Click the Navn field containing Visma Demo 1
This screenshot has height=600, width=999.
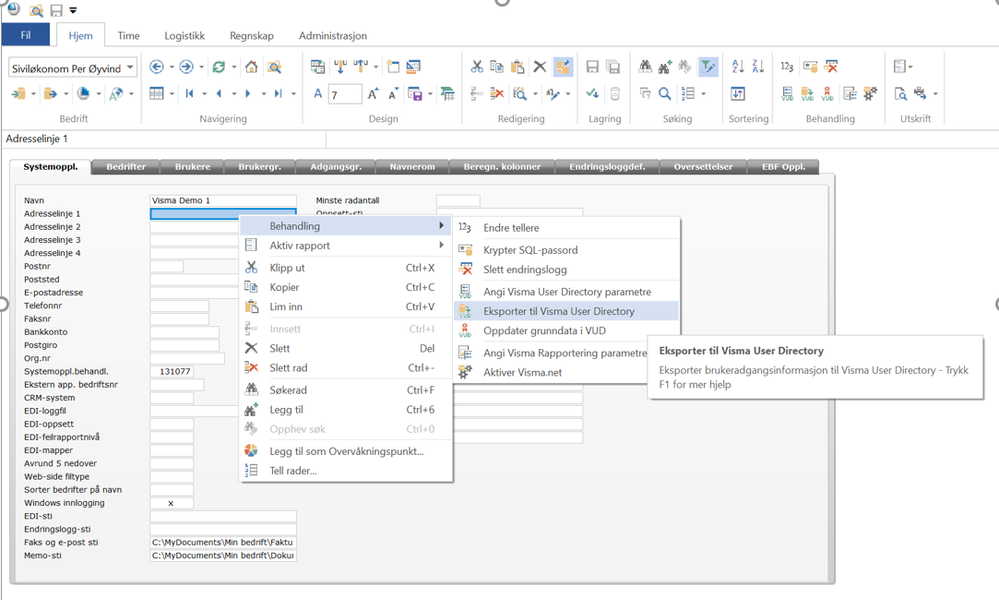223,201
